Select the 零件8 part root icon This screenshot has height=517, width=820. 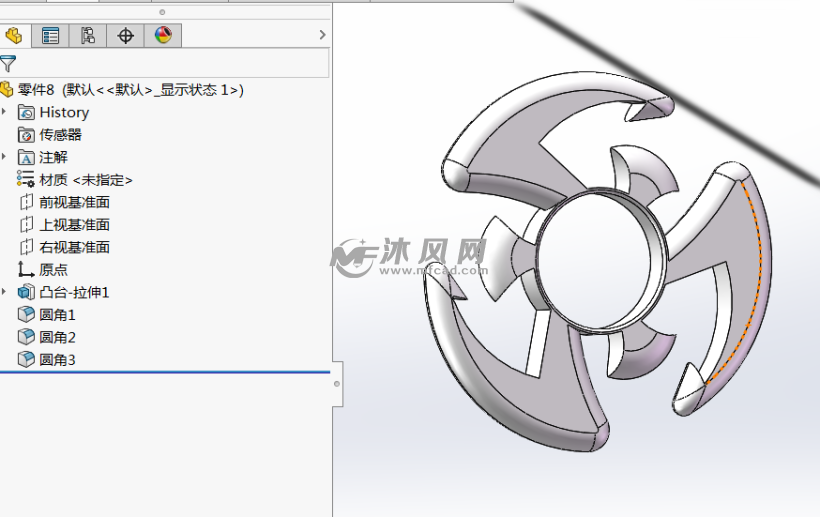click(x=6, y=89)
